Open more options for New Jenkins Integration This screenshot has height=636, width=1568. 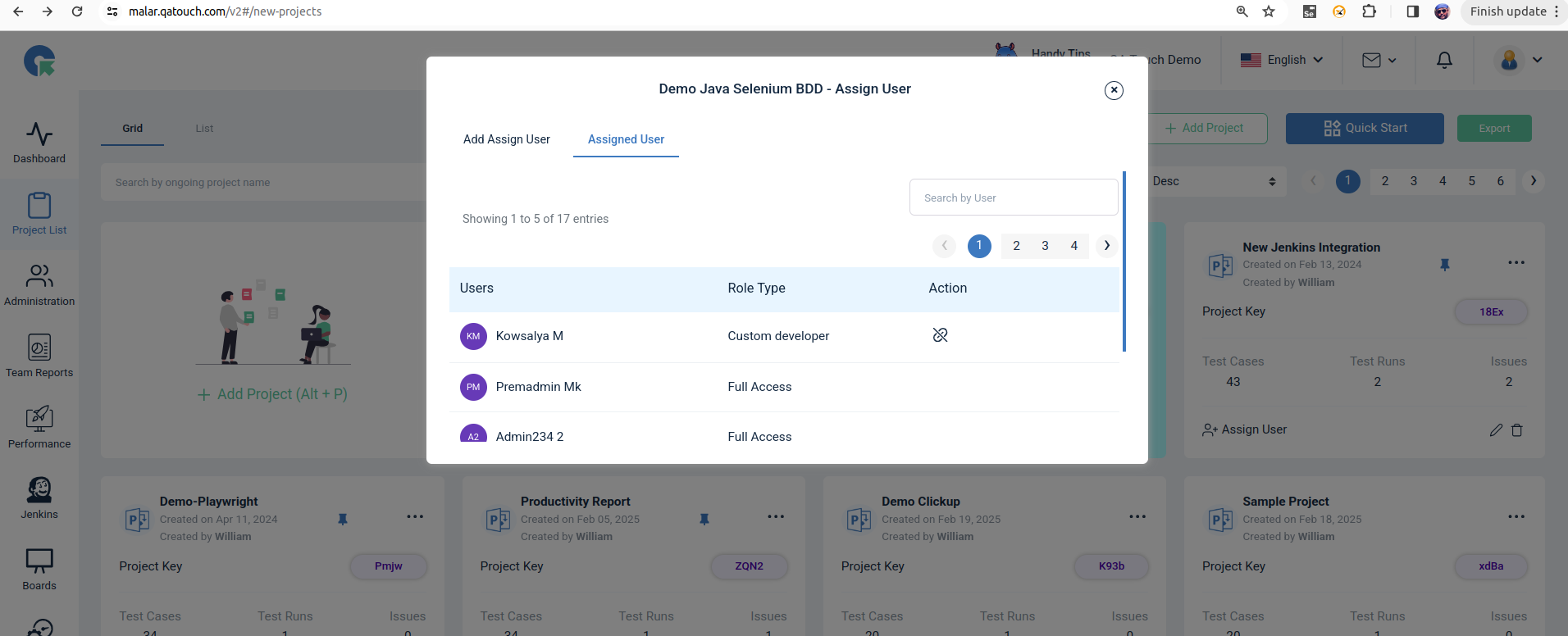click(x=1516, y=262)
